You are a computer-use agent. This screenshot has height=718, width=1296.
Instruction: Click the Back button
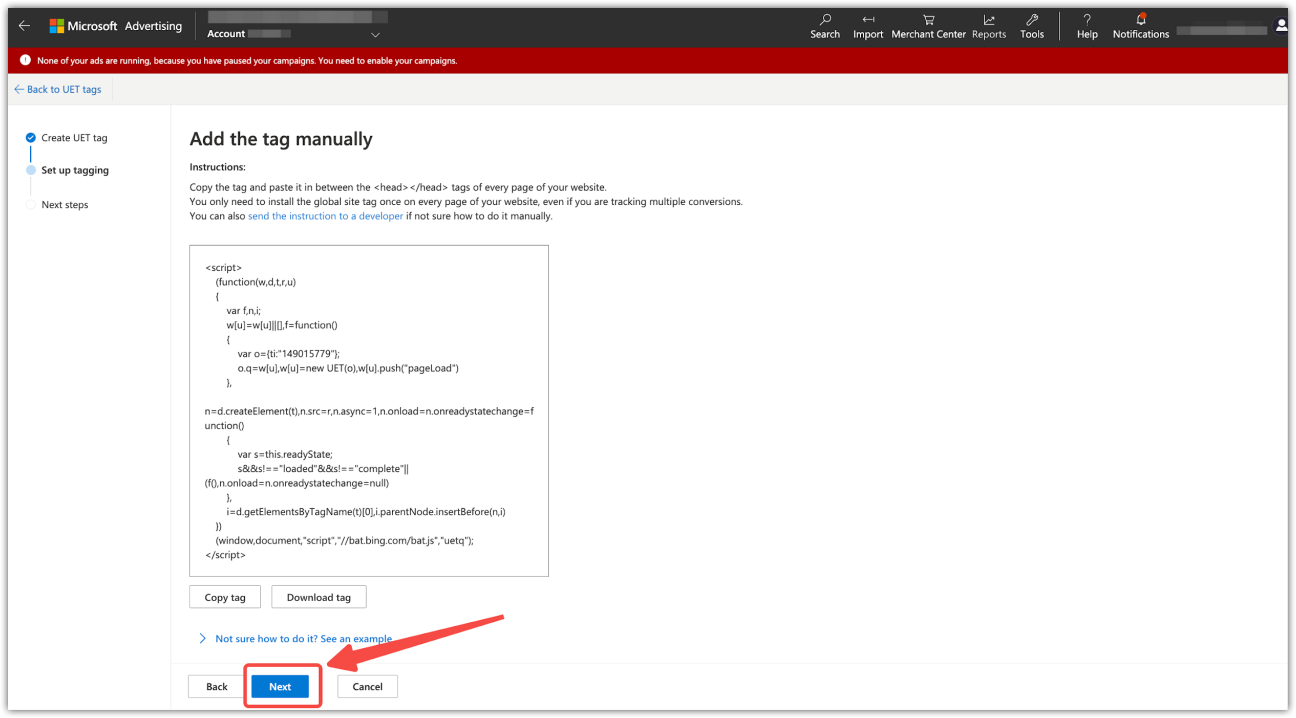tap(217, 687)
